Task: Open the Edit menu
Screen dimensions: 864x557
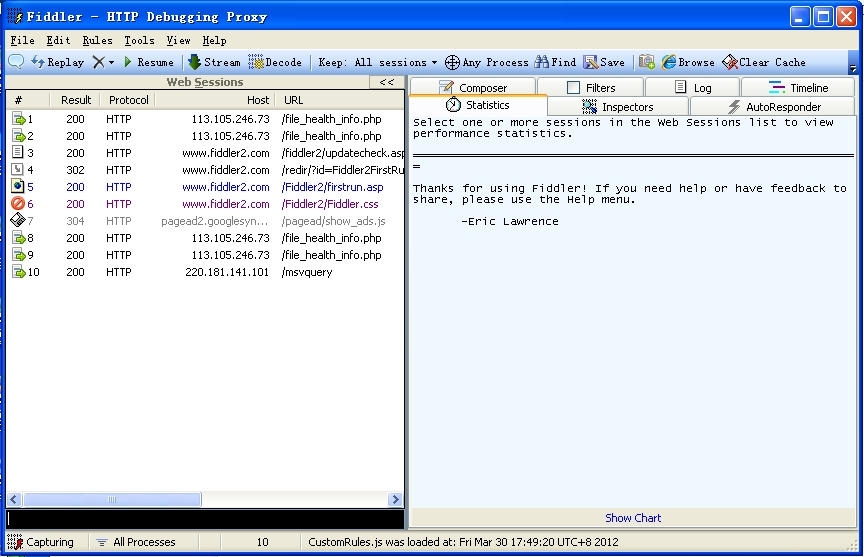Action: coord(58,40)
